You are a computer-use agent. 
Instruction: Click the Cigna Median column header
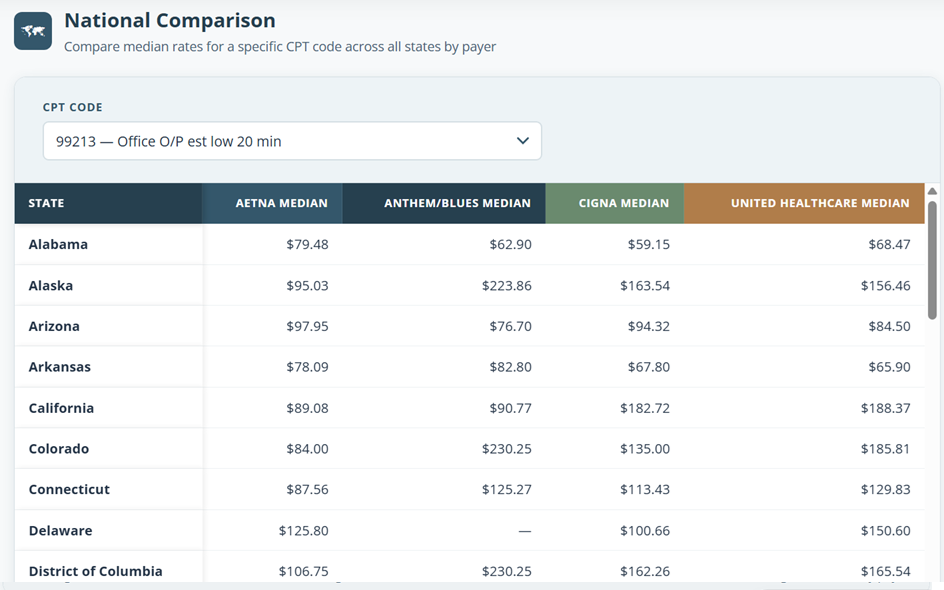[x=615, y=203]
